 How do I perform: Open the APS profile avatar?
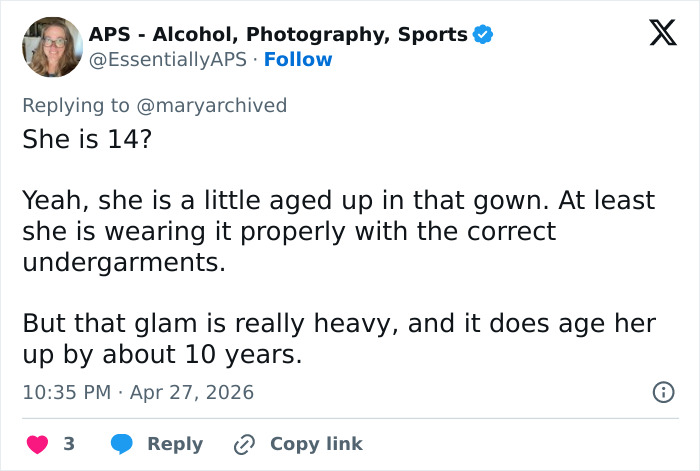coord(52,46)
